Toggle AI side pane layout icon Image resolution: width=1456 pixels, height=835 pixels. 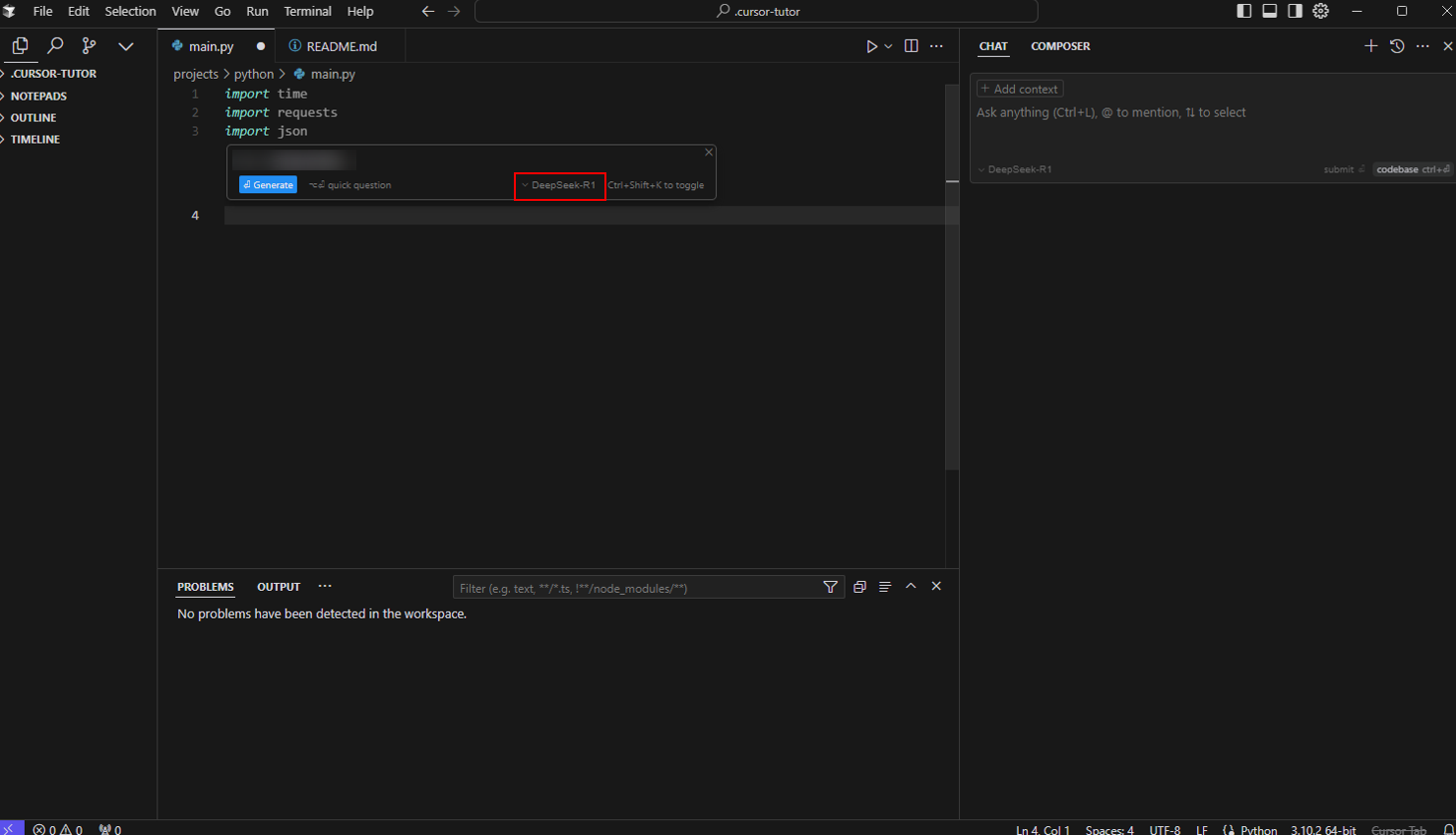[1296, 11]
